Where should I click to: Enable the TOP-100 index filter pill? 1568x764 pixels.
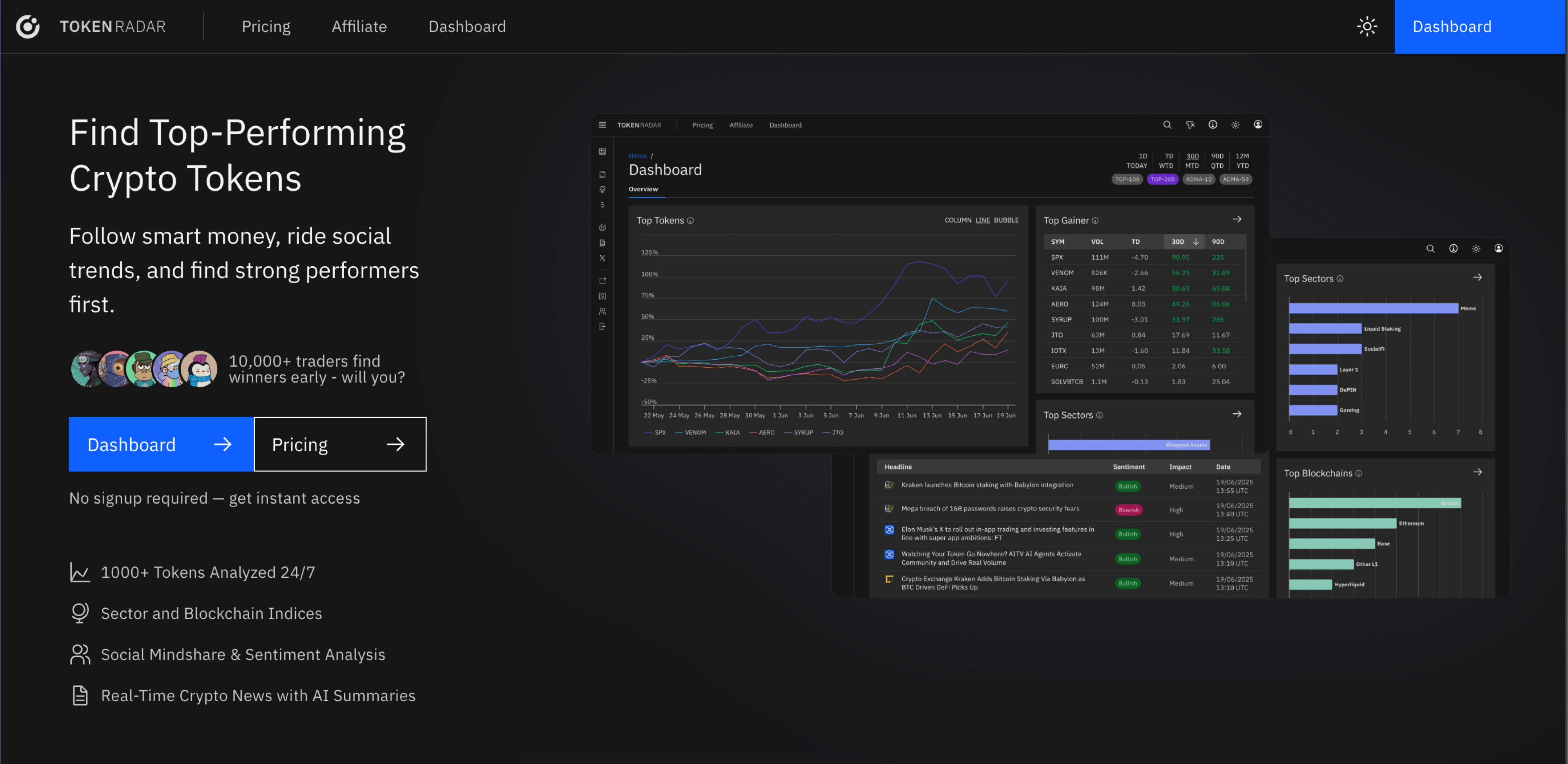[1127, 179]
